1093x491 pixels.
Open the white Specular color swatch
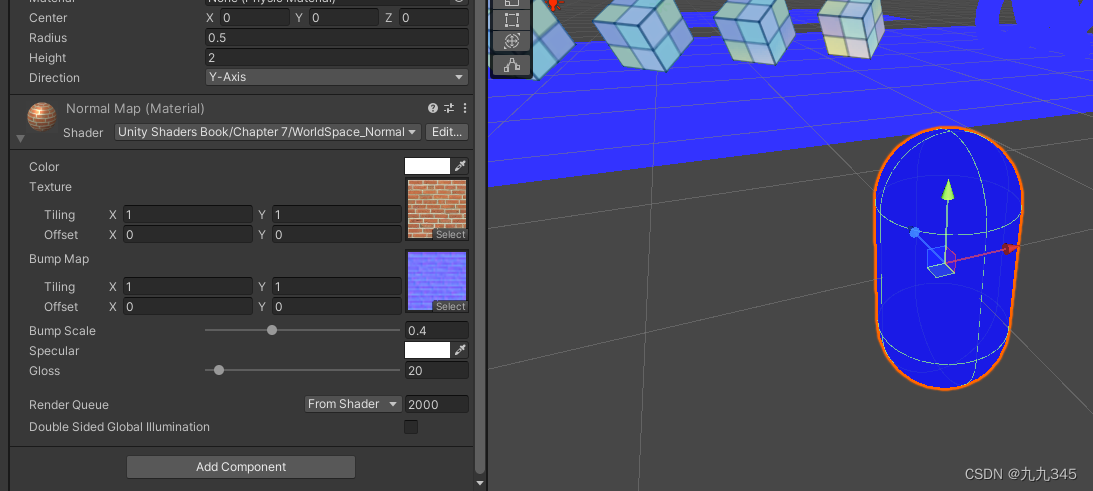coord(427,350)
